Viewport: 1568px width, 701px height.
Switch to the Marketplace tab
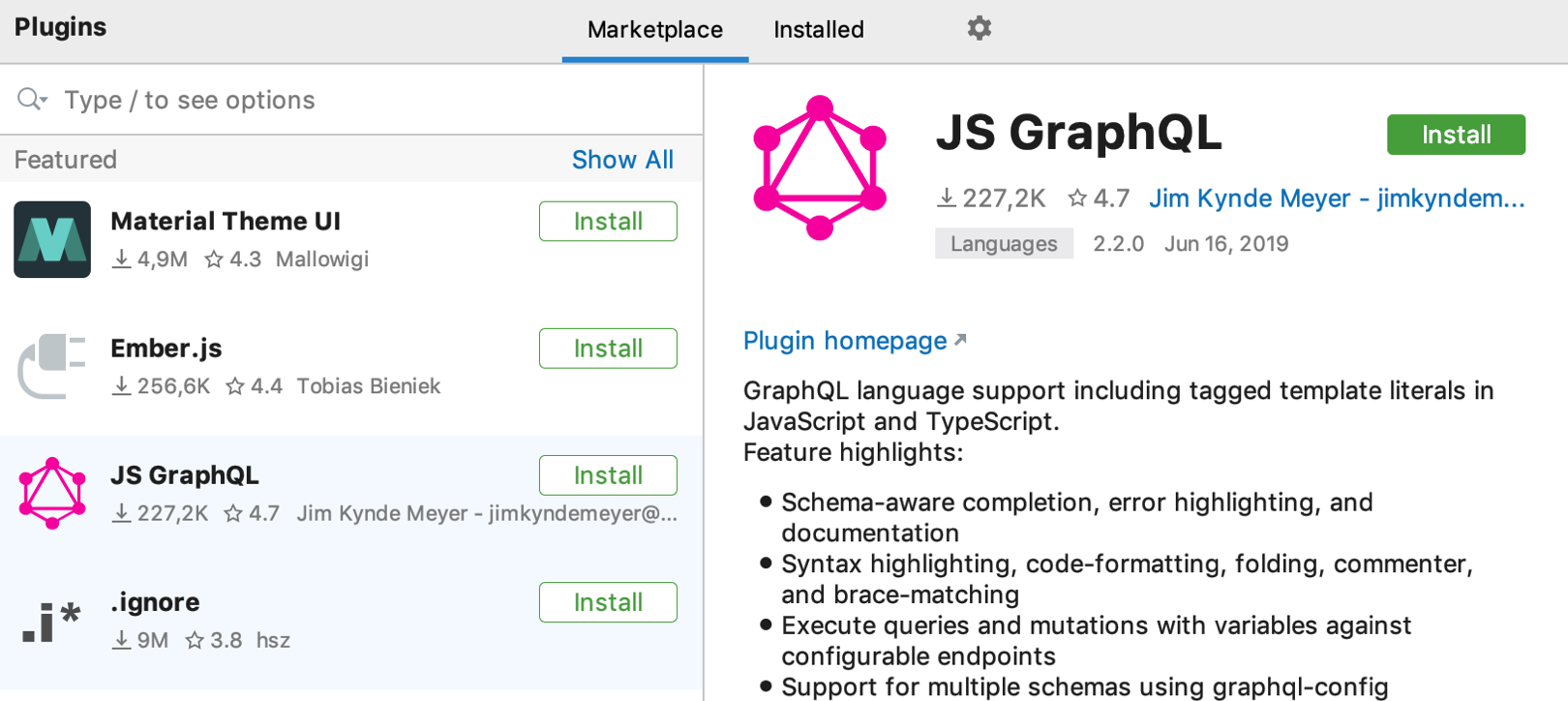(x=654, y=30)
